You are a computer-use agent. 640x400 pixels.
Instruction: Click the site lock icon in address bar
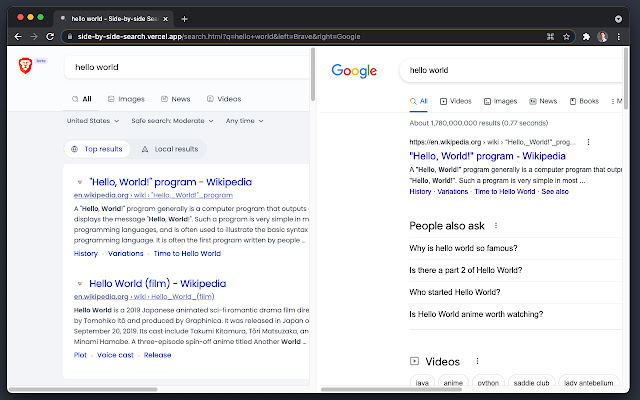[x=70, y=36]
